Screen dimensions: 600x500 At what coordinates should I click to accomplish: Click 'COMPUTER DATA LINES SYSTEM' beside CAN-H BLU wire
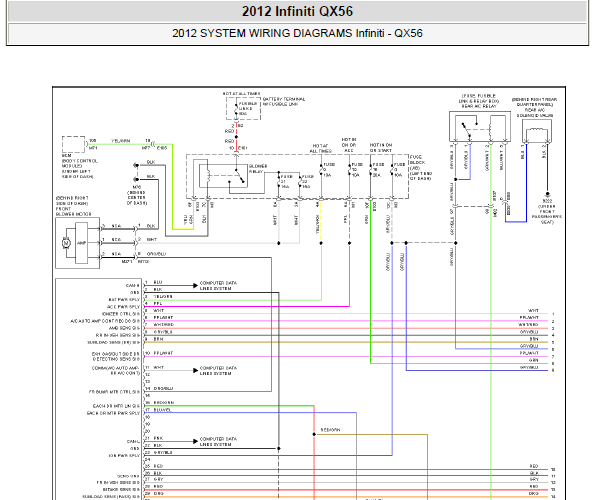pyautogui.click(x=218, y=286)
